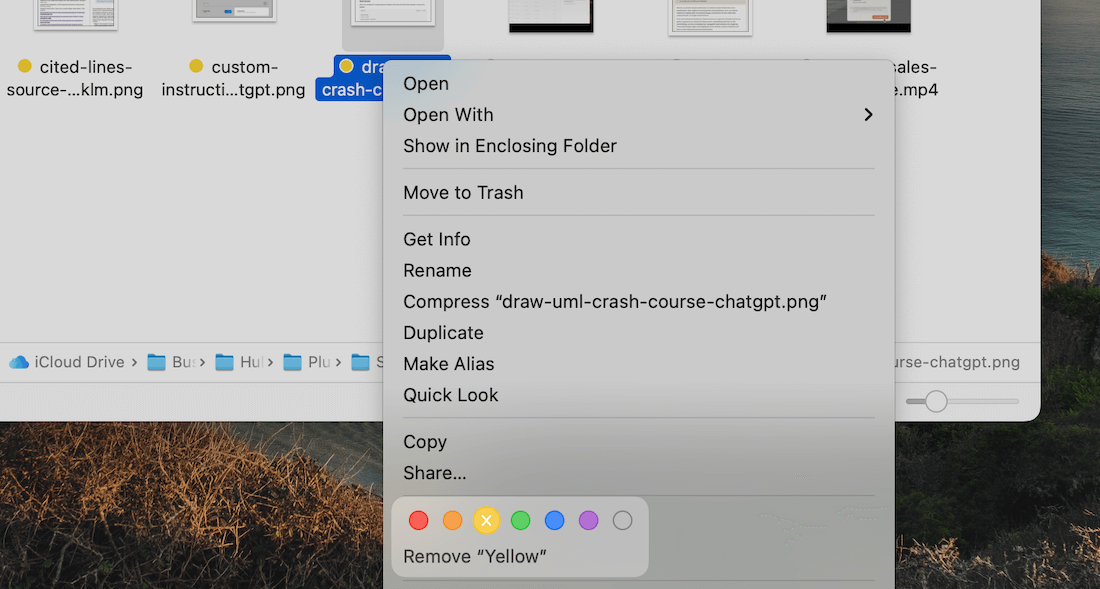The width and height of the screenshot is (1100, 589).
Task: Apply the green tag color
Action: pyautogui.click(x=520, y=520)
